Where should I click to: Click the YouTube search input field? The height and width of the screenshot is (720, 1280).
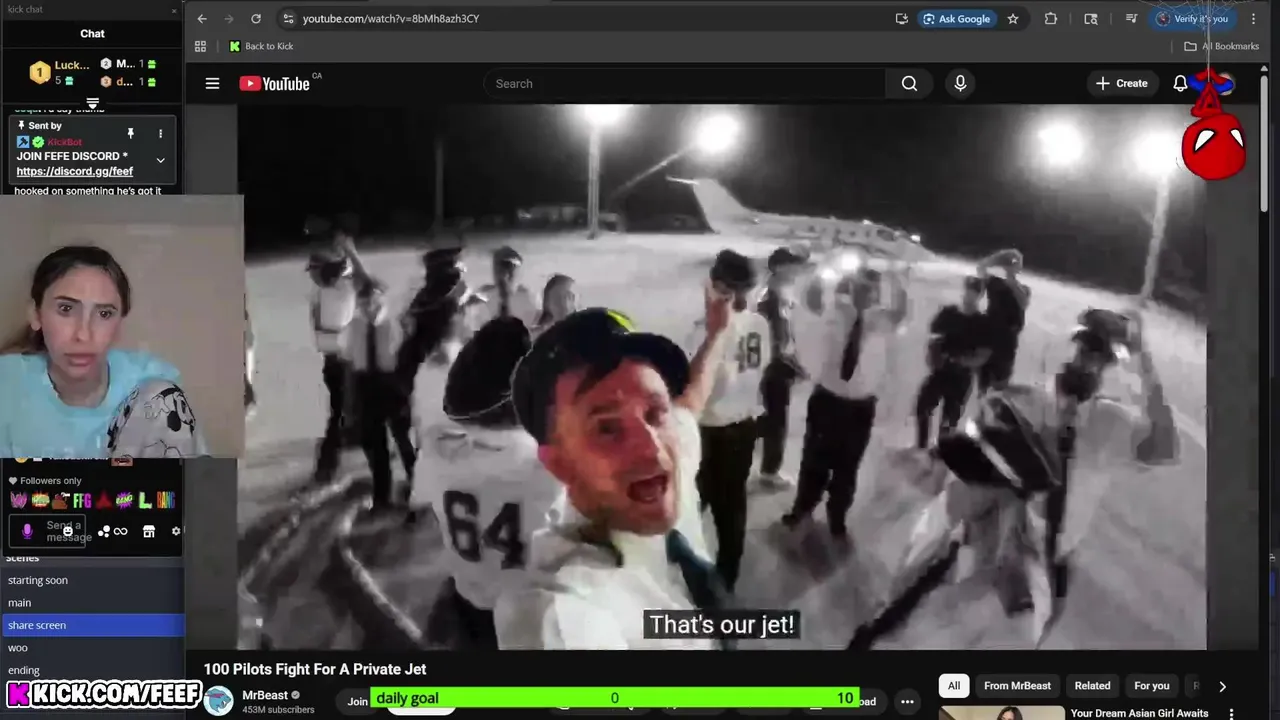coord(685,83)
